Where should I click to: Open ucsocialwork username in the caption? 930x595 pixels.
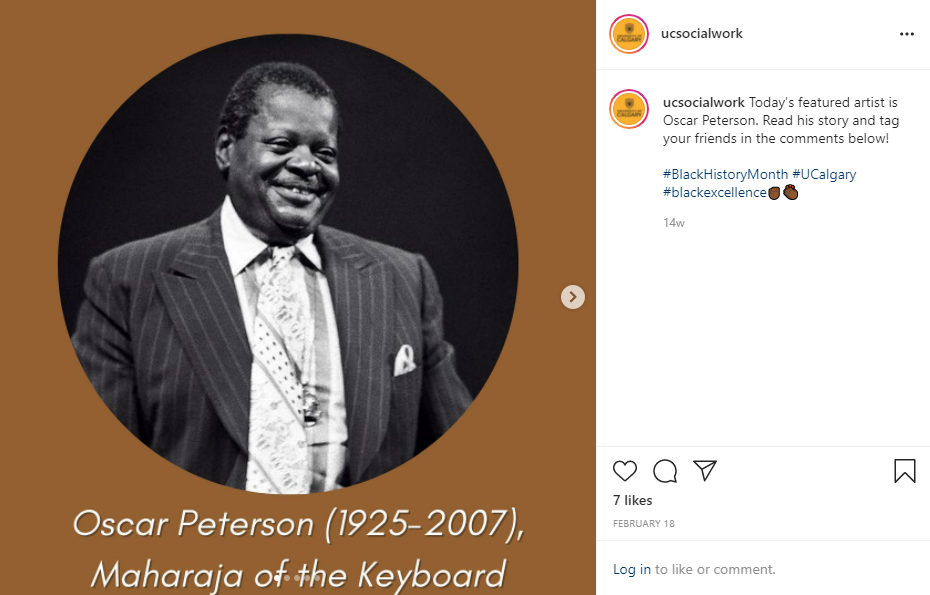tap(703, 103)
